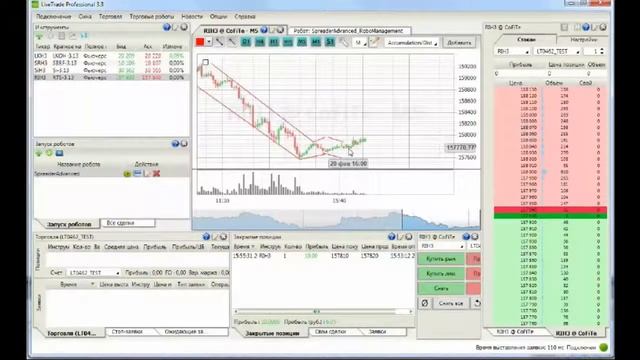Click the Купить рын button
The image size is (640, 360).
[x=441, y=259]
